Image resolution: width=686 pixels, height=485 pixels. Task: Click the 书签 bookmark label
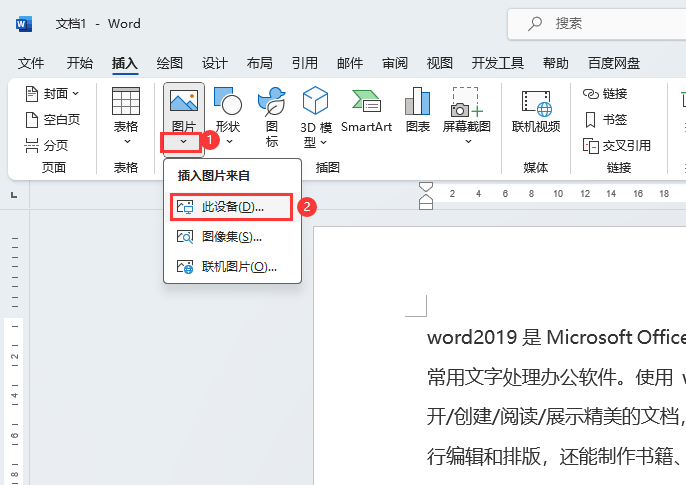615,120
